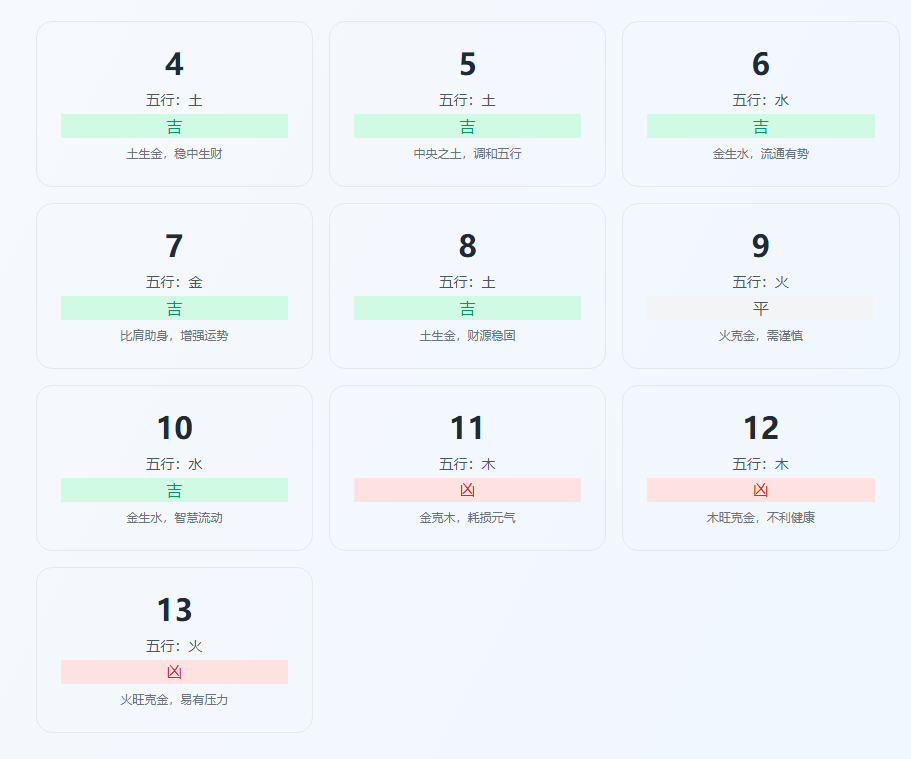Image resolution: width=911 pixels, height=759 pixels.
Task: Click the number 6 card heading
Action: coord(760,65)
